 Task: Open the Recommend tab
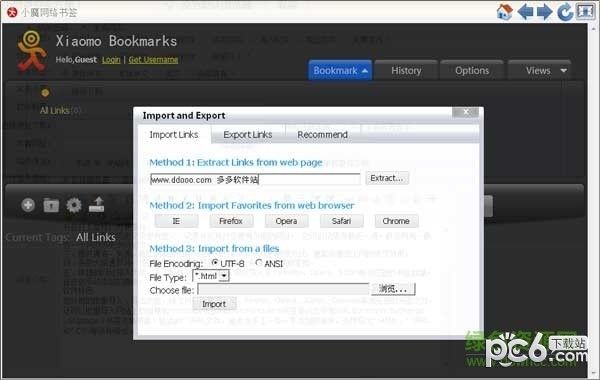point(323,135)
